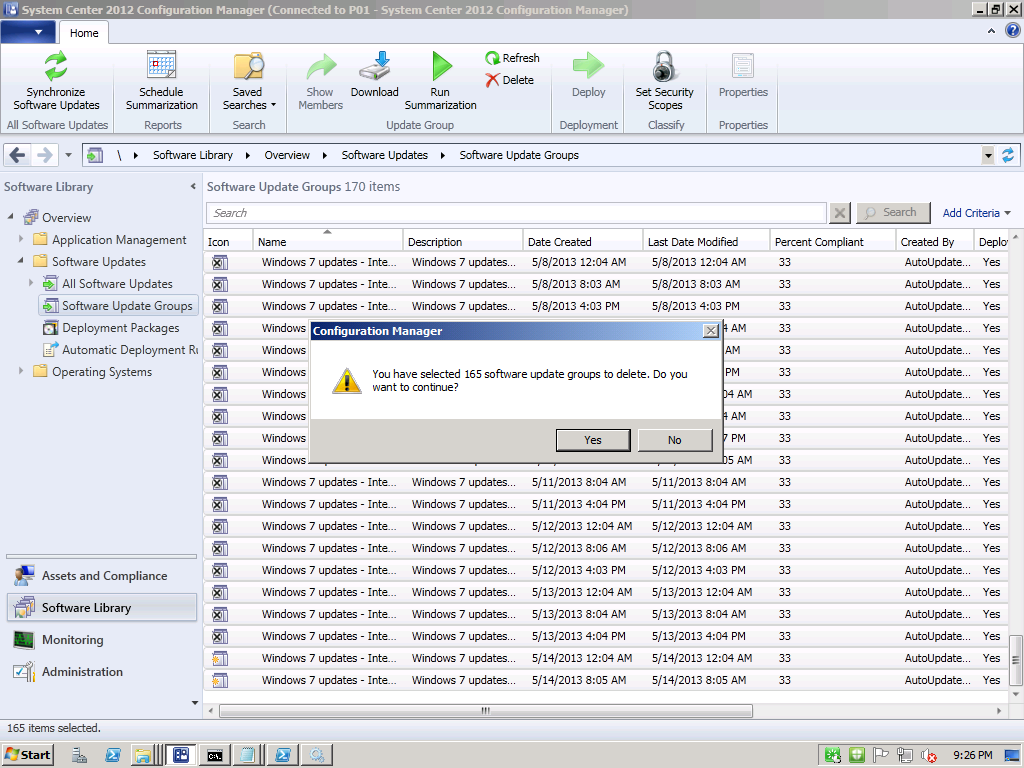Open the Action Center flag tray icon

coord(880,756)
